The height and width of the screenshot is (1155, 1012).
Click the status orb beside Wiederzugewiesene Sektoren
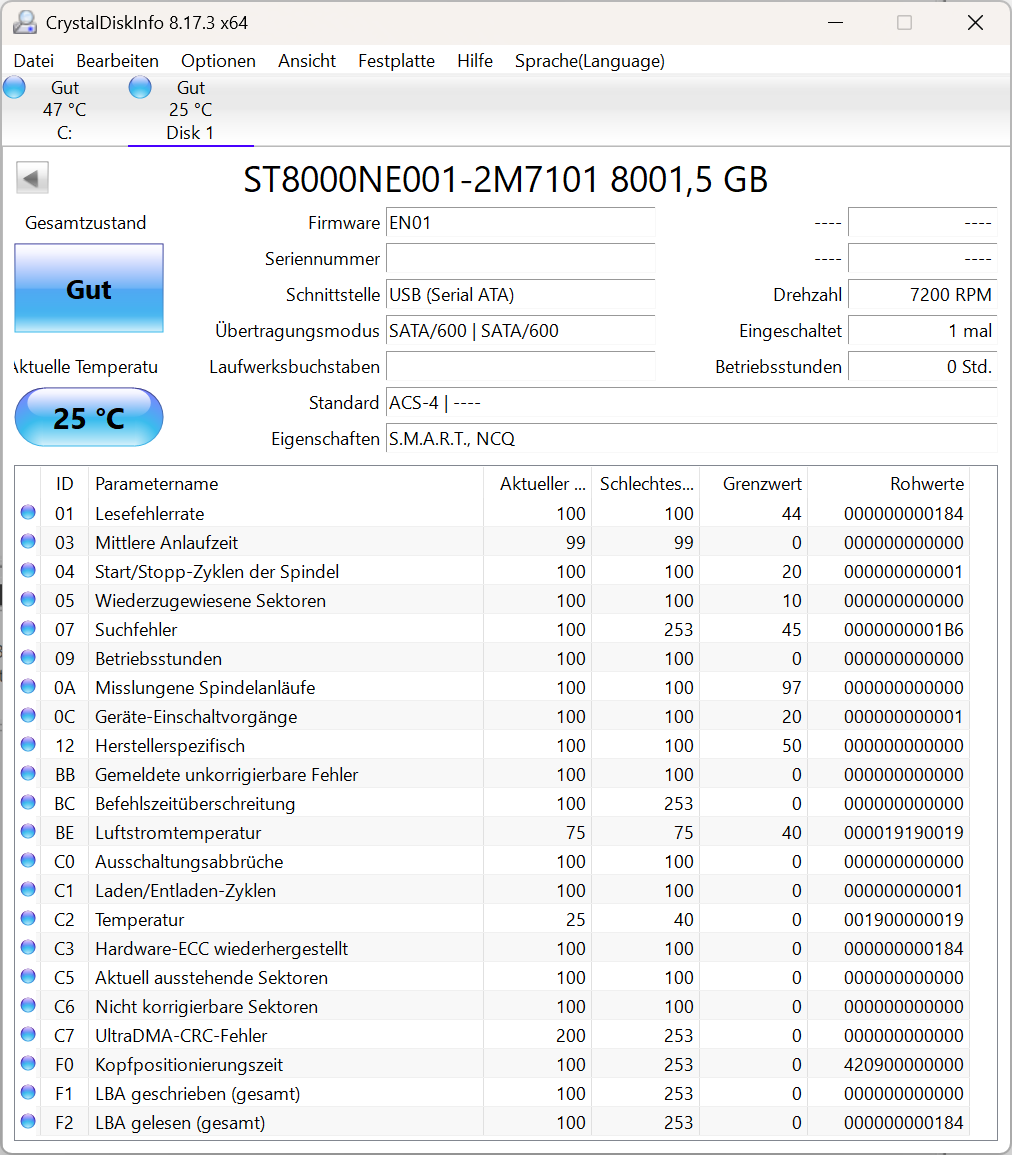(x=28, y=599)
